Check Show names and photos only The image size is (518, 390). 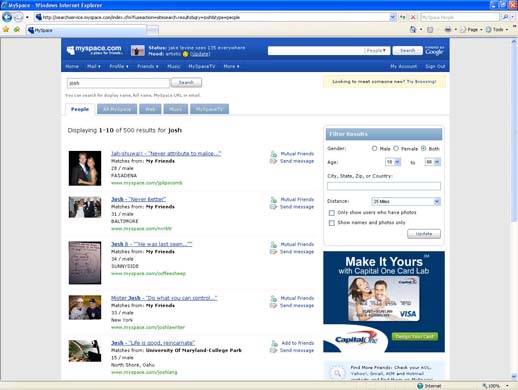[x=332, y=223]
